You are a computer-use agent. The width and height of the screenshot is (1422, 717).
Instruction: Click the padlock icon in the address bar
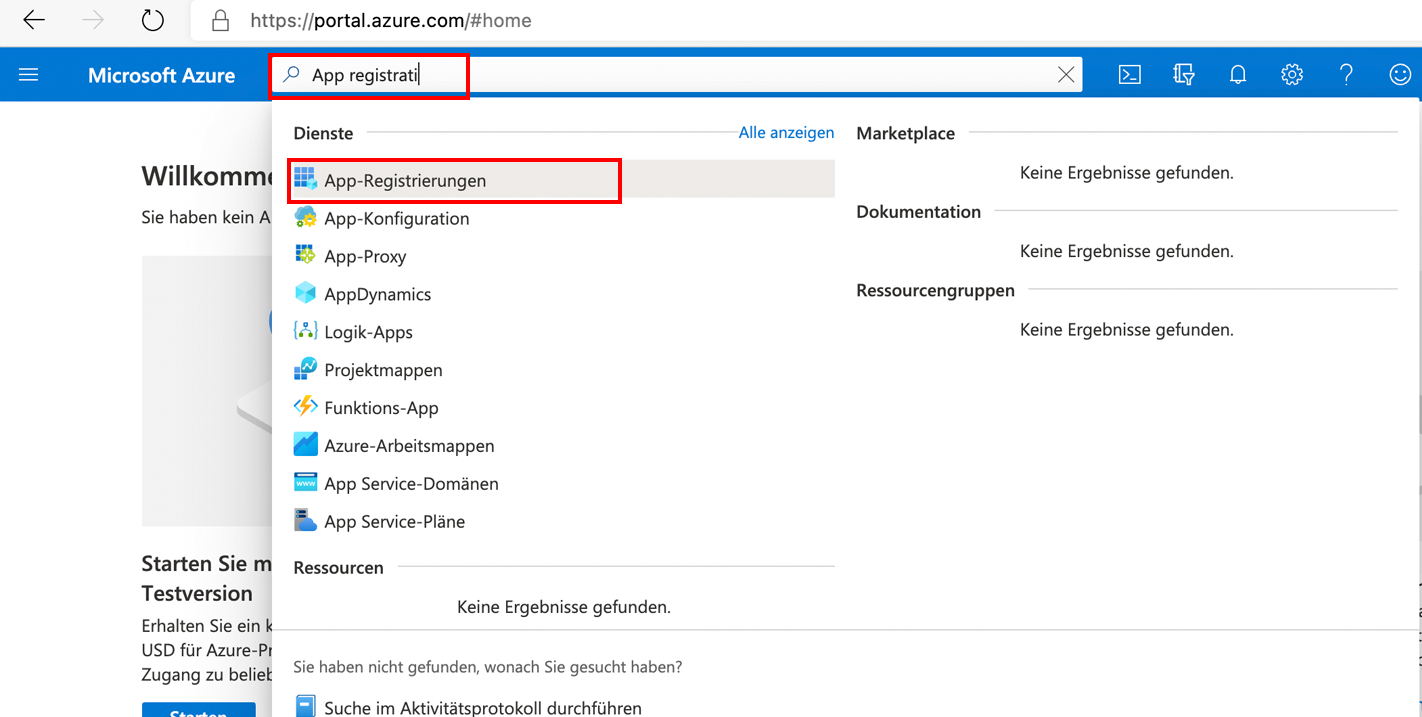click(x=220, y=20)
